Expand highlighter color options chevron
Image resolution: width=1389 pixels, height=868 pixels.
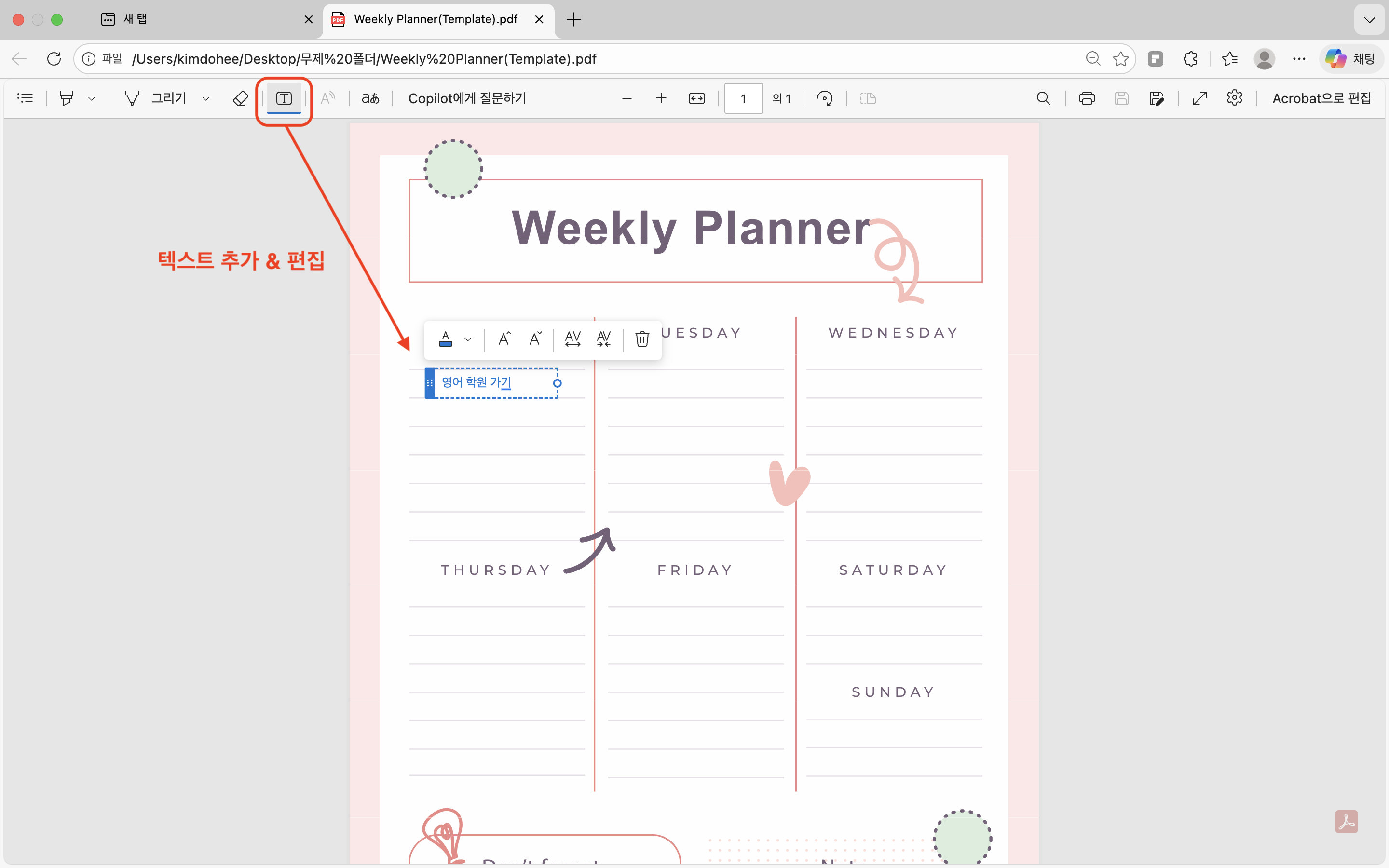[91, 99]
